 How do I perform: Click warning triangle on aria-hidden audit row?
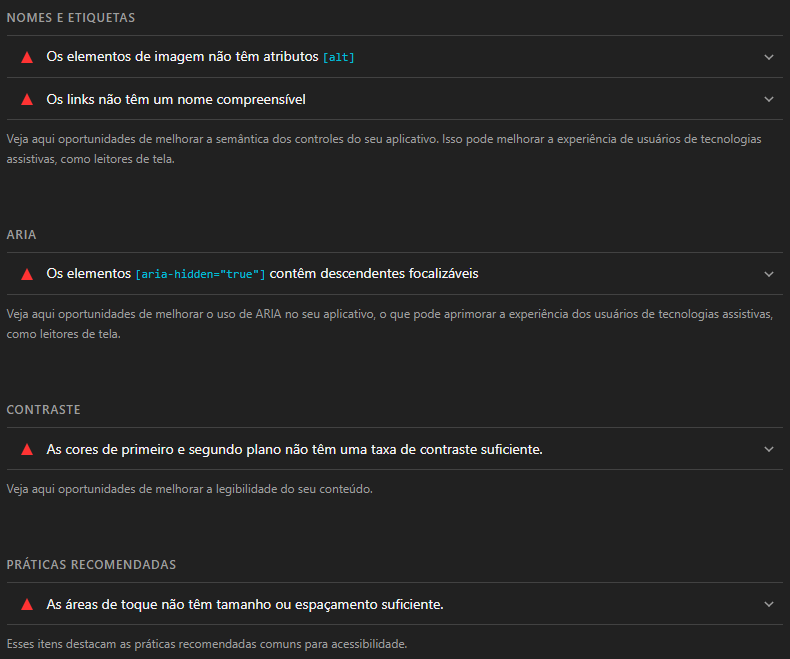click(x=27, y=273)
